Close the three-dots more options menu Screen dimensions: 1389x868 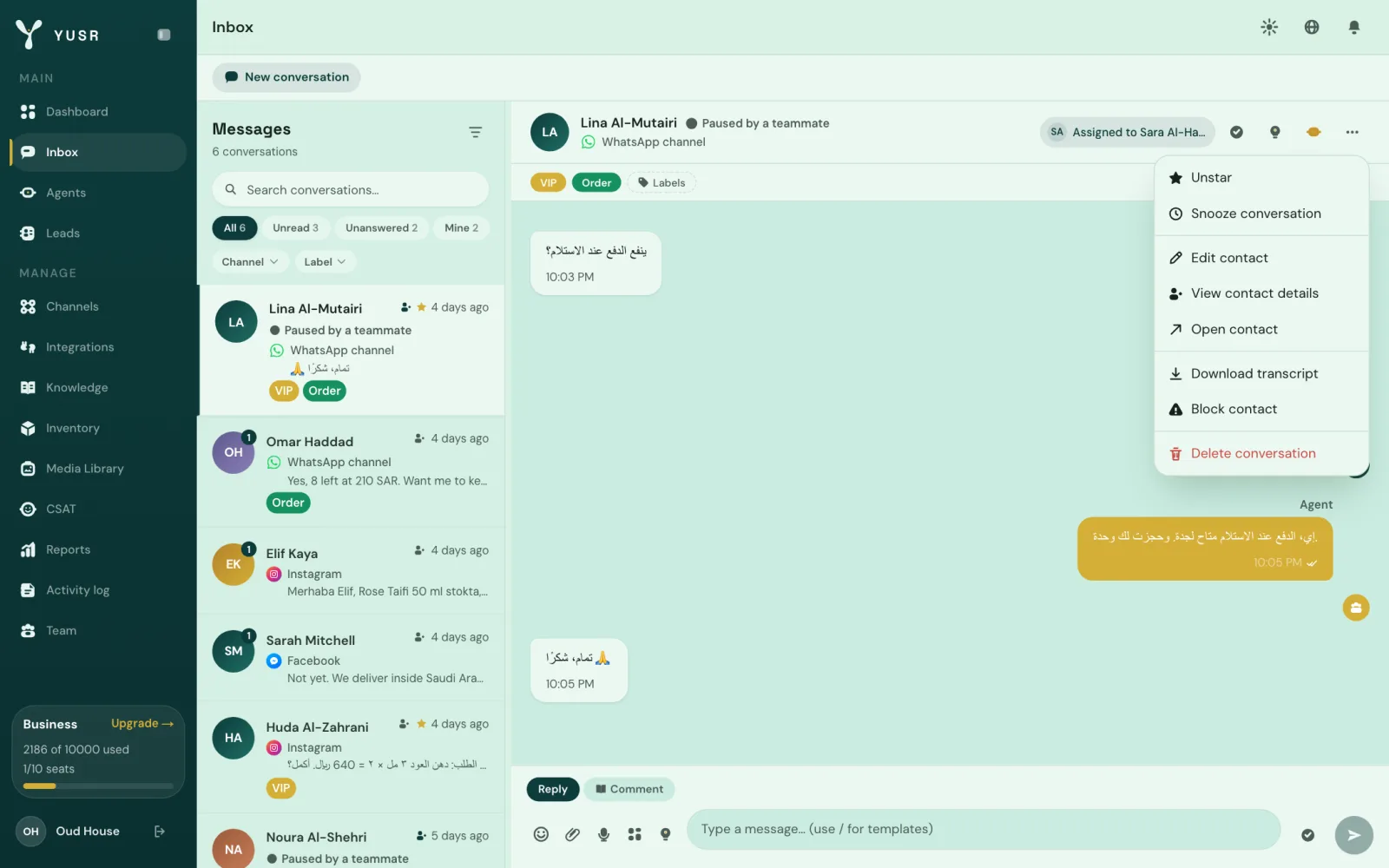tap(1352, 132)
